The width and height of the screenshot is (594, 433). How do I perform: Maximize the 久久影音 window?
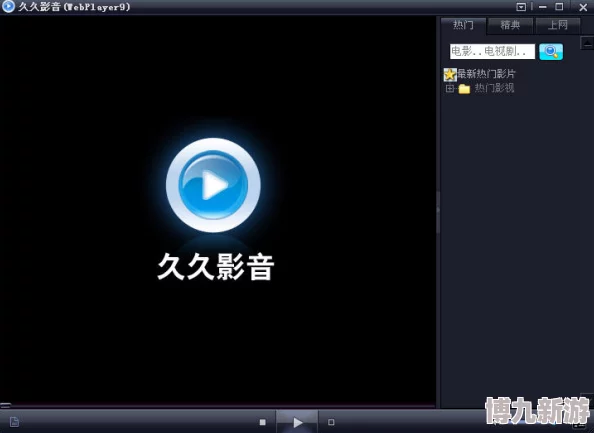point(559,6)
